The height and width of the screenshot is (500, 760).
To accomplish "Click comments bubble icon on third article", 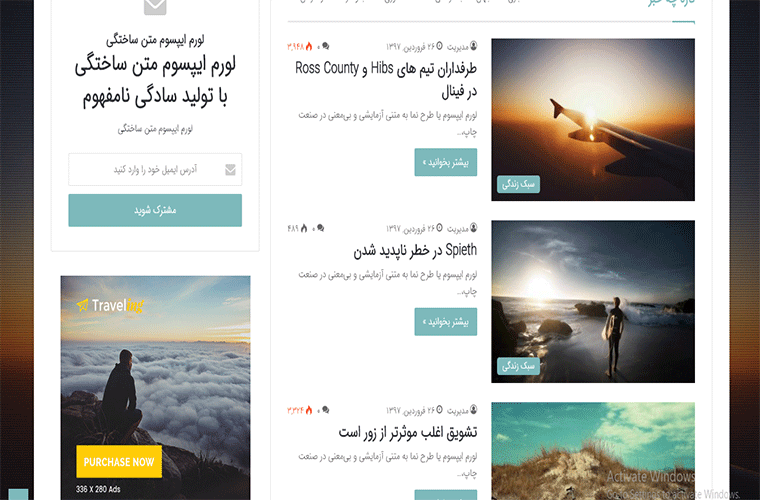I will coord(325,410).
